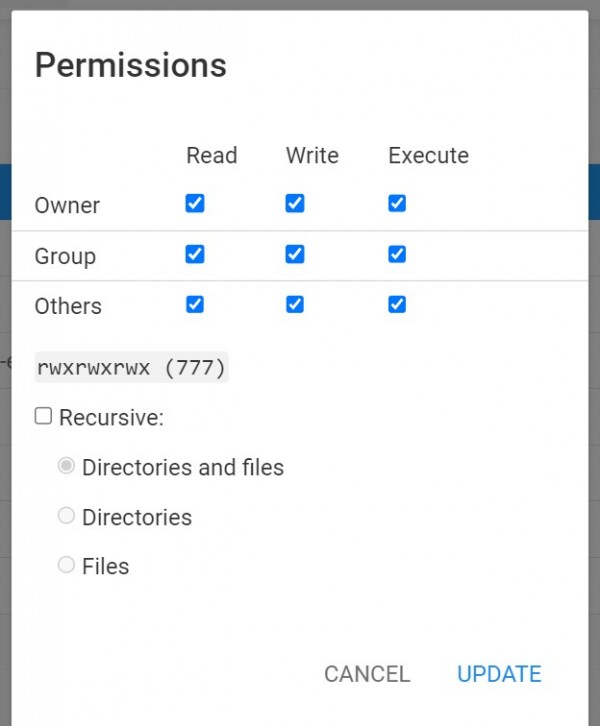Uncheck Others Write permission checkbox

tap(294, 304)
